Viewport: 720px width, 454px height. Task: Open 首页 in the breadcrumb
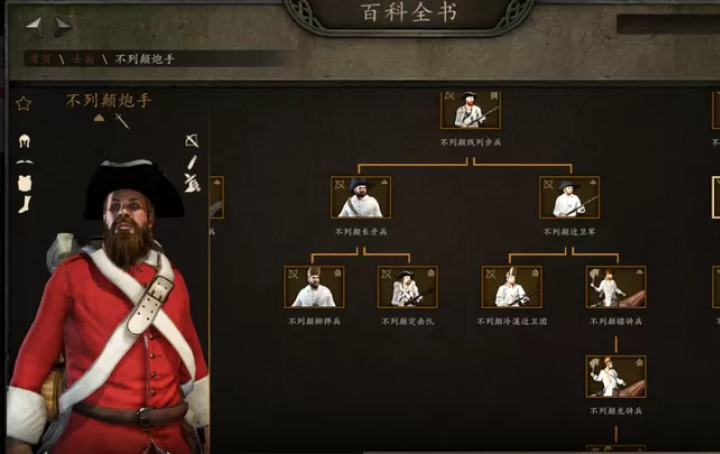tap(41, 59)
